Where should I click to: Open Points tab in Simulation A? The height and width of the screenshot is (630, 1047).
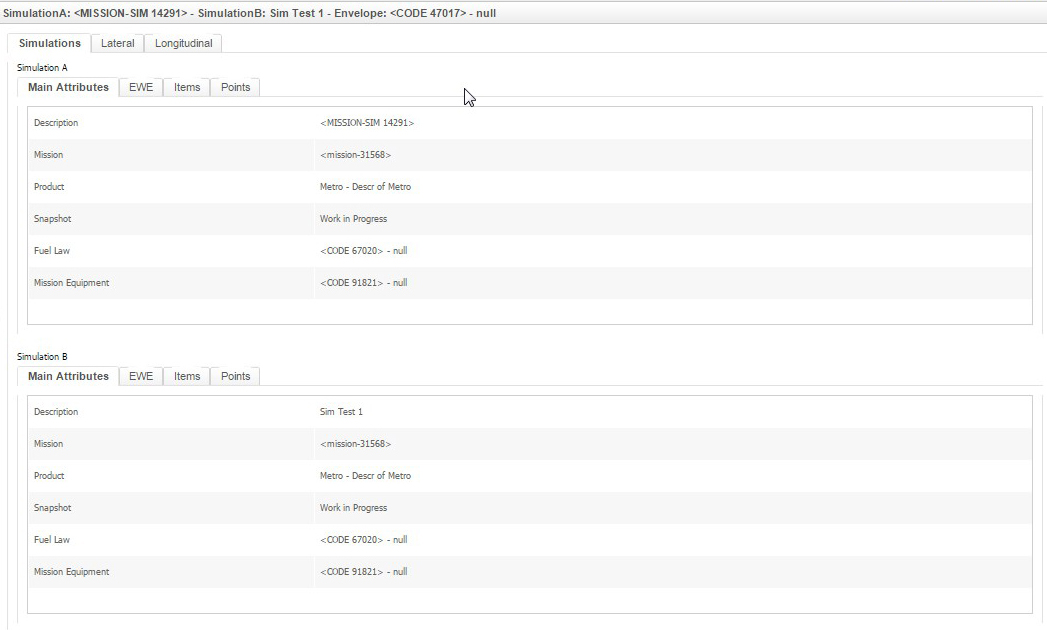(236, 88)
